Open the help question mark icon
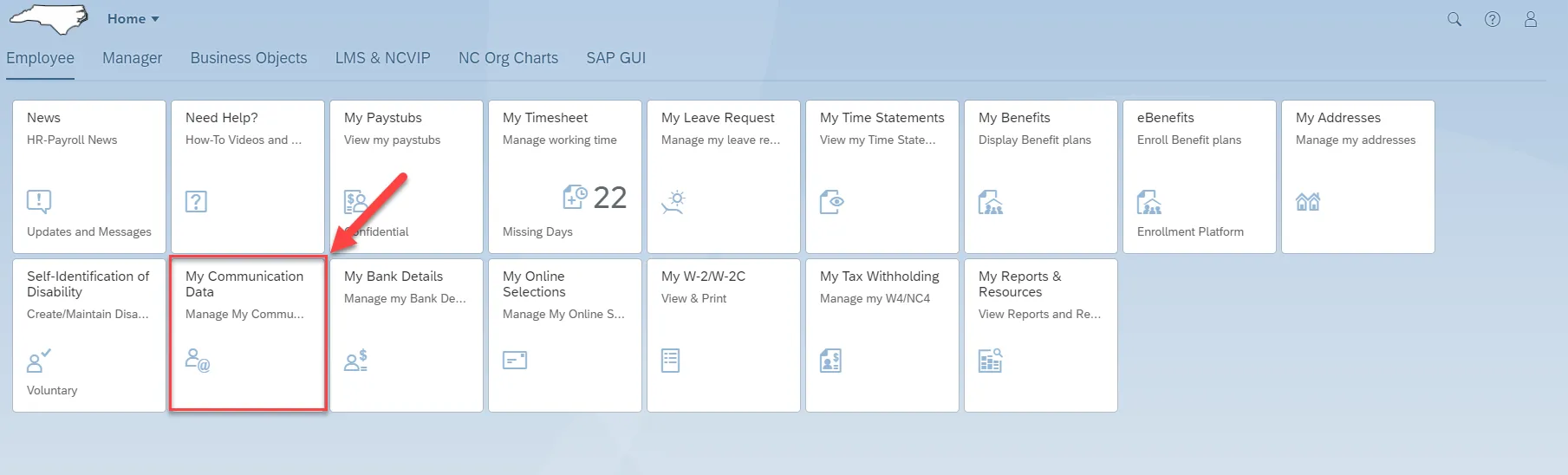Viewport: 1568px width, 475px height. pyautogui.click(x=1493, y=19)
